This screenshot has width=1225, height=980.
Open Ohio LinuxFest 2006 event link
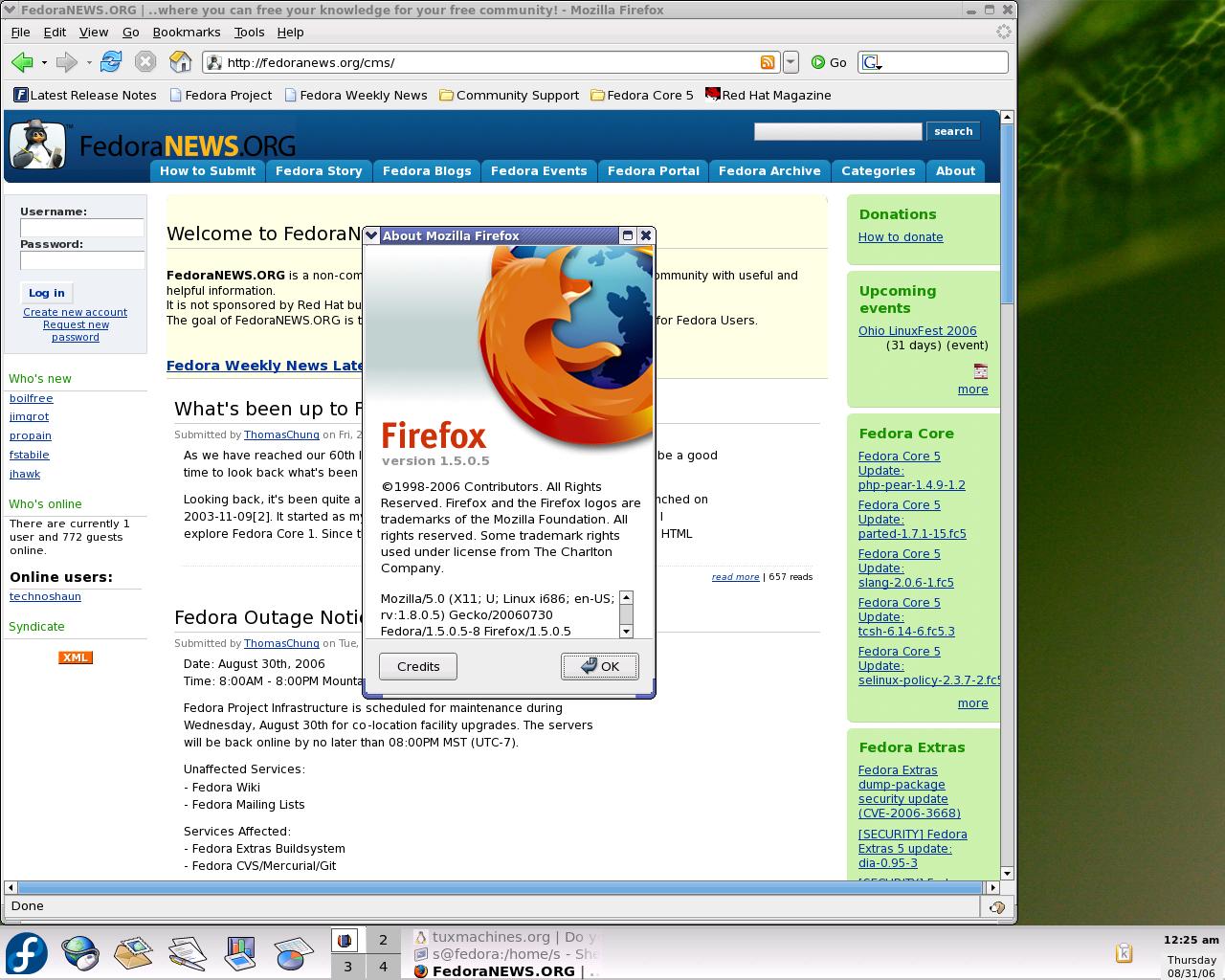tap(918, 331)
